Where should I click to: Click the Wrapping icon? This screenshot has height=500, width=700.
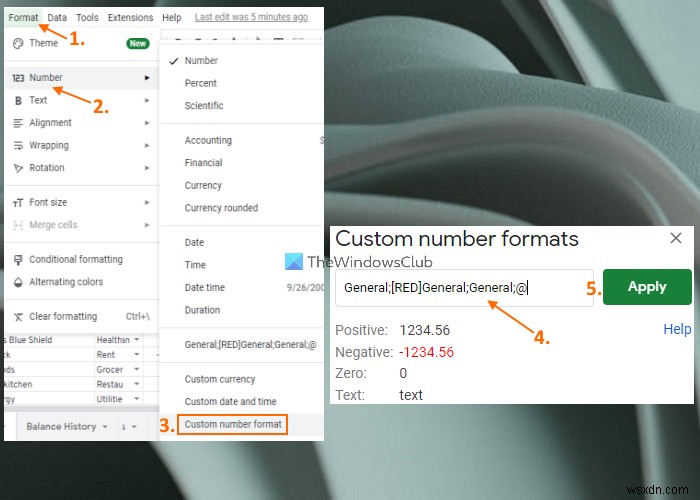[x=18, y=146]
